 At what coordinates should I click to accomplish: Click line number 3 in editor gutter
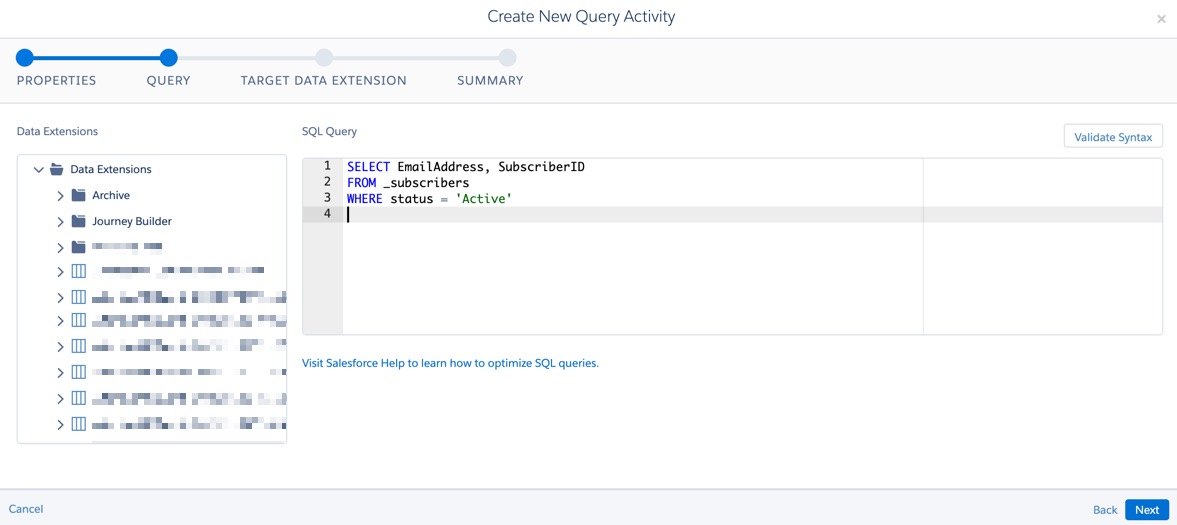tap(327, 198)
